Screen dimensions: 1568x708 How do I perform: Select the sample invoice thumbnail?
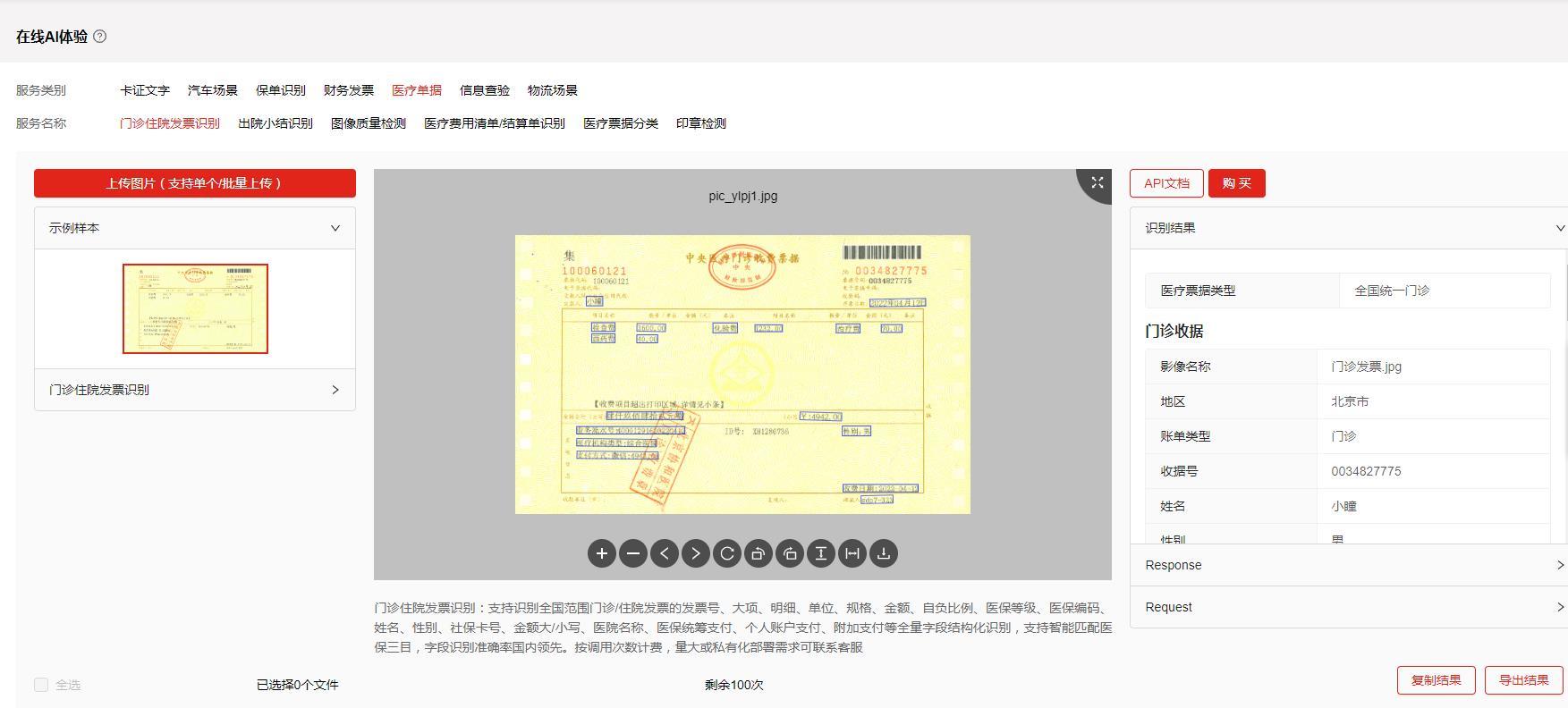click(x=195, y=308)
